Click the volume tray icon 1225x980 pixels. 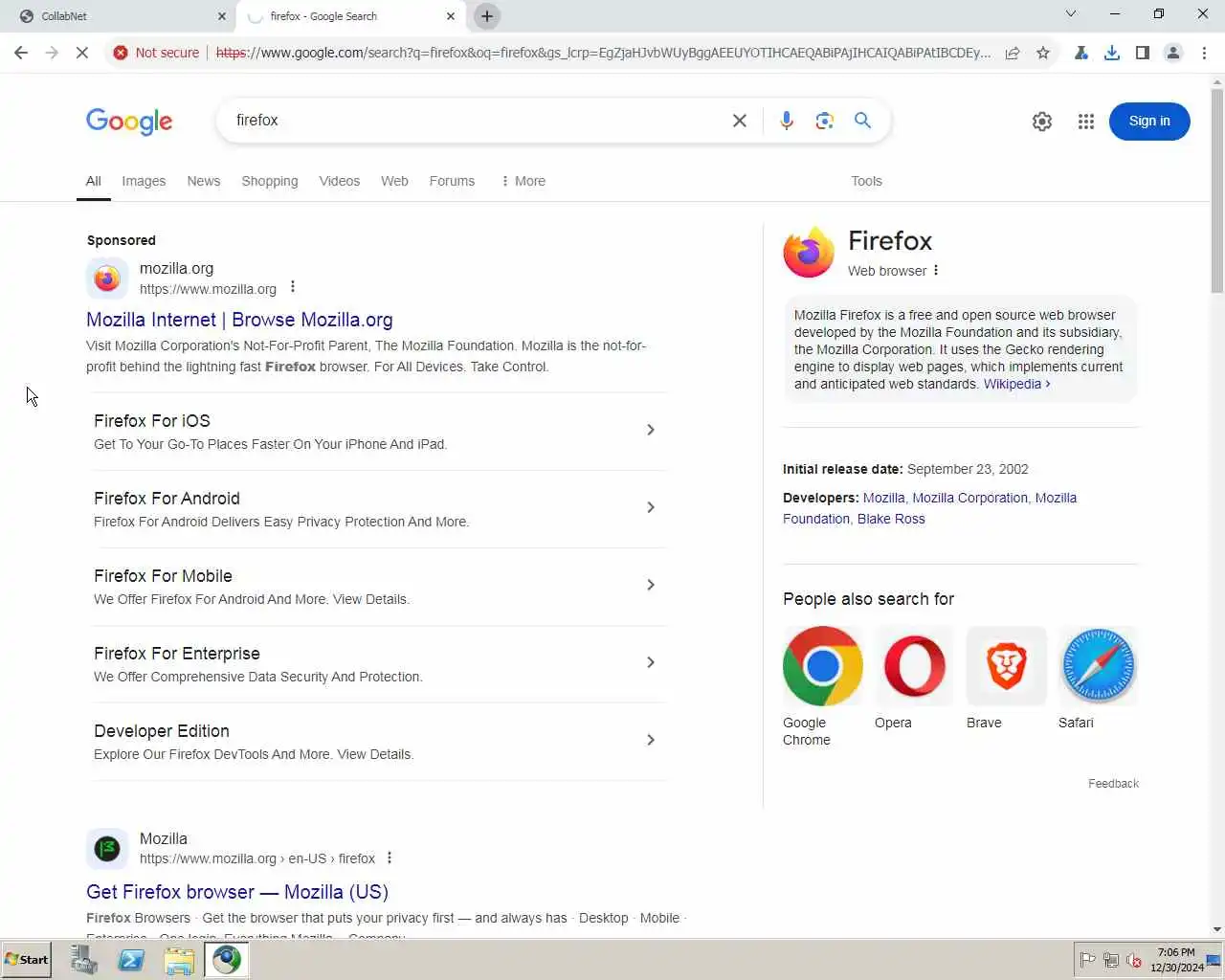[1135, 960]
